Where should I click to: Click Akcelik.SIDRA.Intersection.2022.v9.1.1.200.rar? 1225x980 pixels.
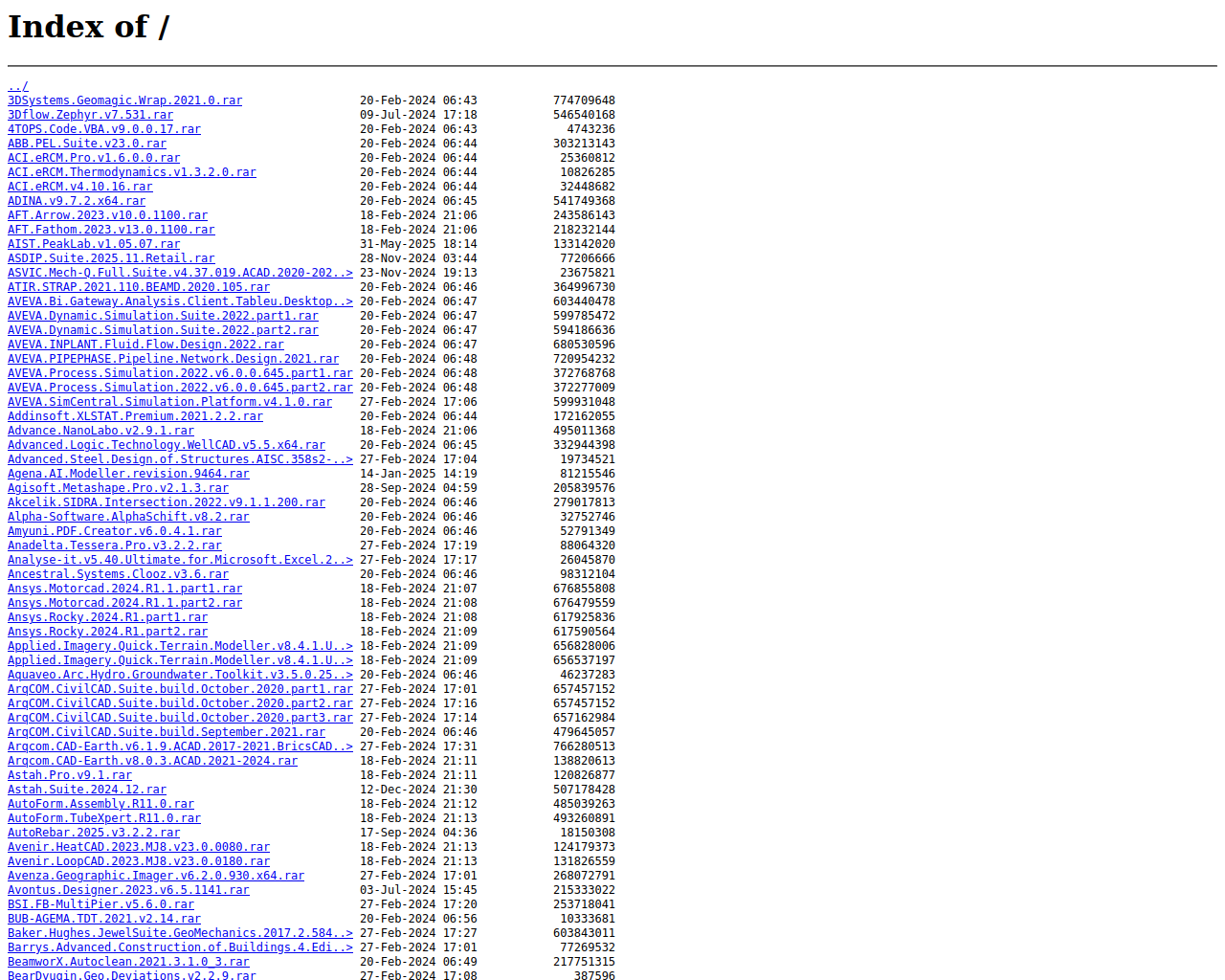[167, 502]
